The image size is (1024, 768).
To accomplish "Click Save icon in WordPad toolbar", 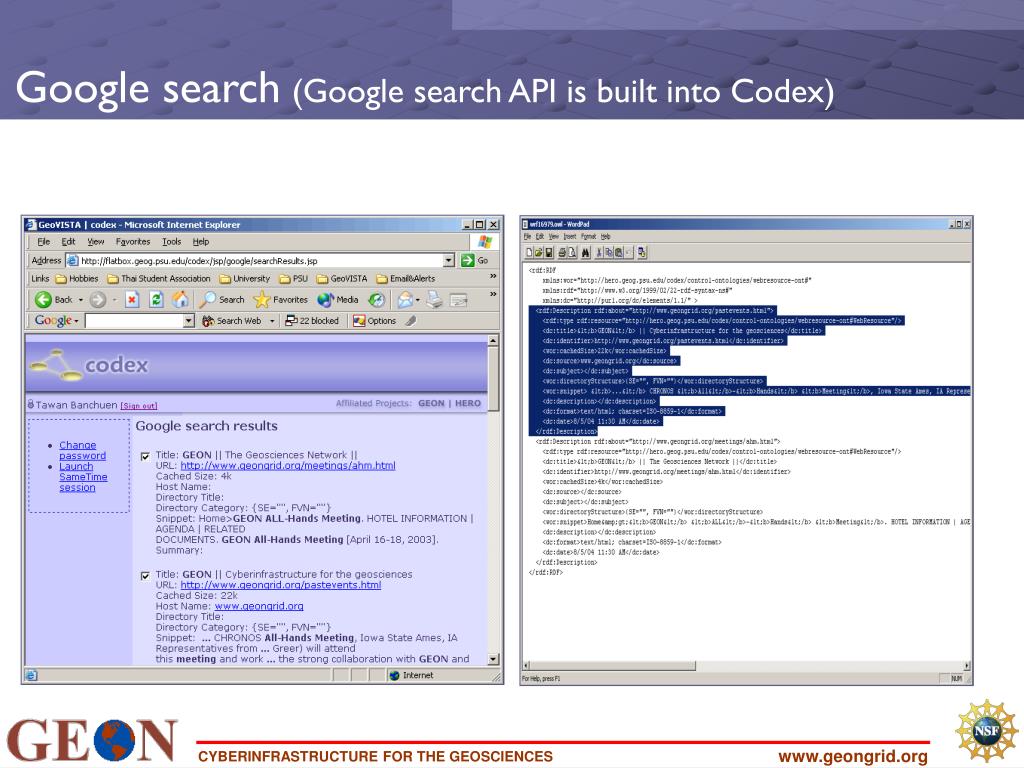I will click(549, 252).
